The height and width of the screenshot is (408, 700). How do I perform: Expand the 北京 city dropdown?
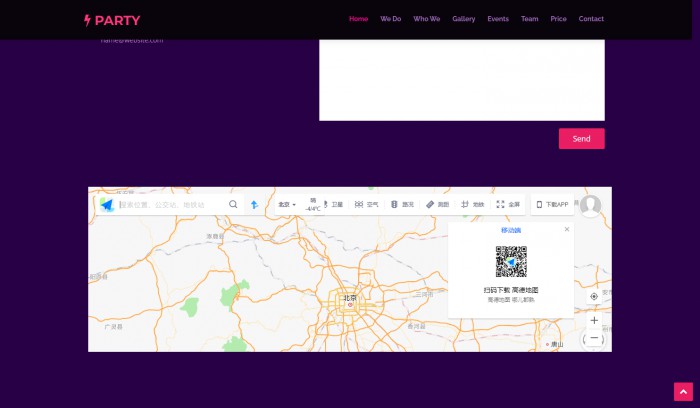tap(287, 204)
